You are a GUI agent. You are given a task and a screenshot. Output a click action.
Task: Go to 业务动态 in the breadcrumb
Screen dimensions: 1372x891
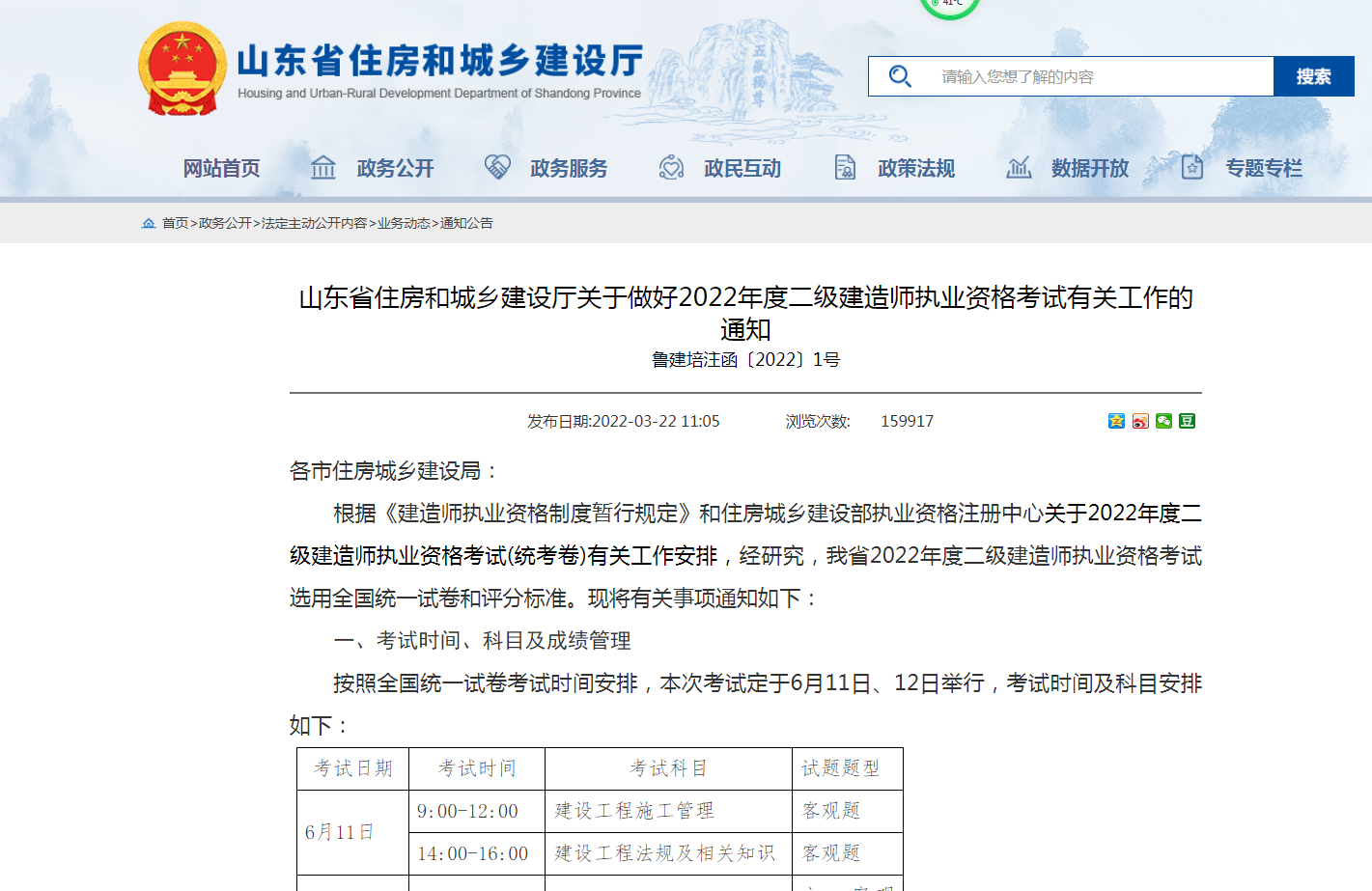tap(404, 223)
